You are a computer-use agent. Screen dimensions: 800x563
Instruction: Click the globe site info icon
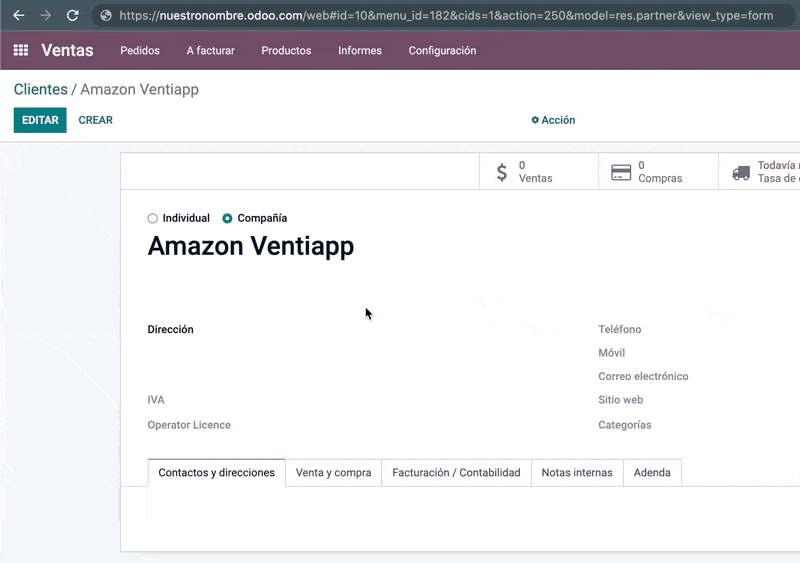click(106, 16)
